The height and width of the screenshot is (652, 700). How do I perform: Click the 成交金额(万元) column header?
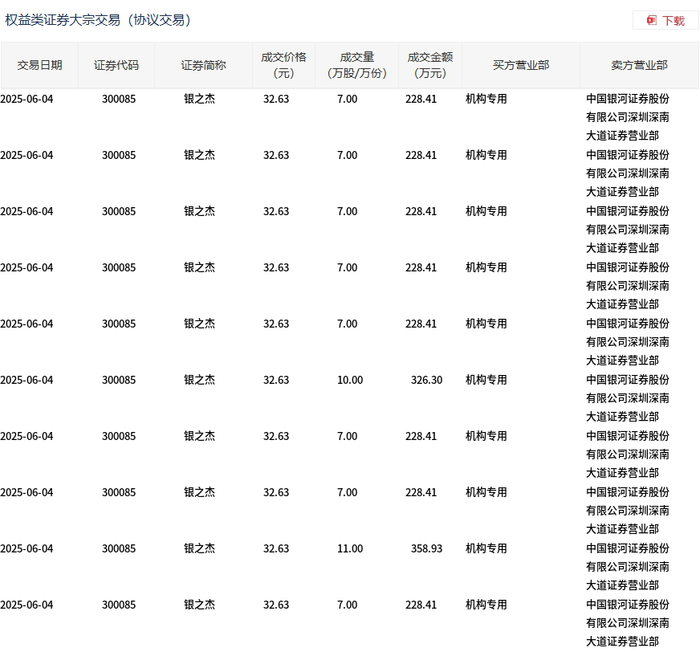pos(430,65)
